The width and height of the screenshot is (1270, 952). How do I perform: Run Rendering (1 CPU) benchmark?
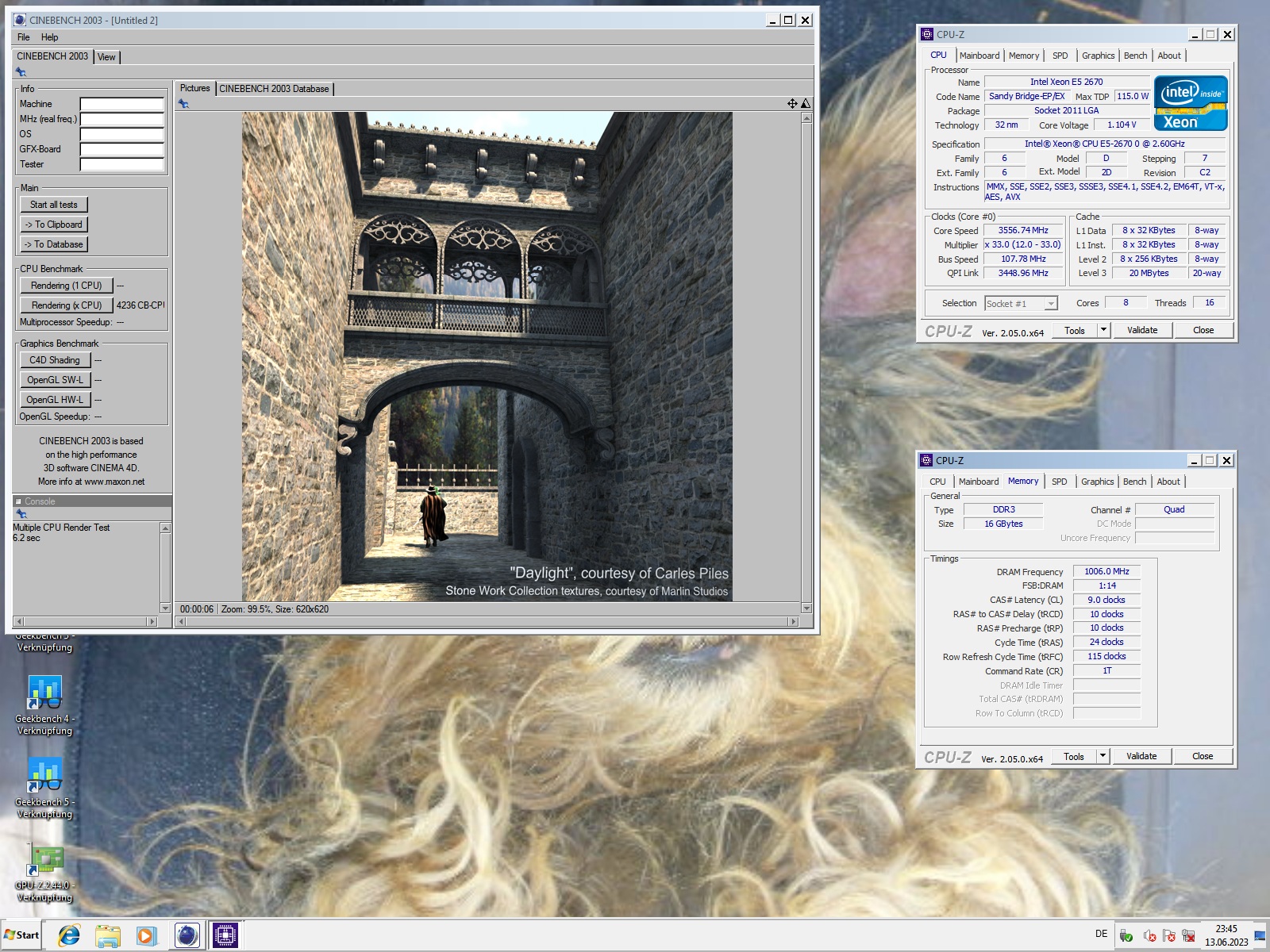(x=66, y=286)
